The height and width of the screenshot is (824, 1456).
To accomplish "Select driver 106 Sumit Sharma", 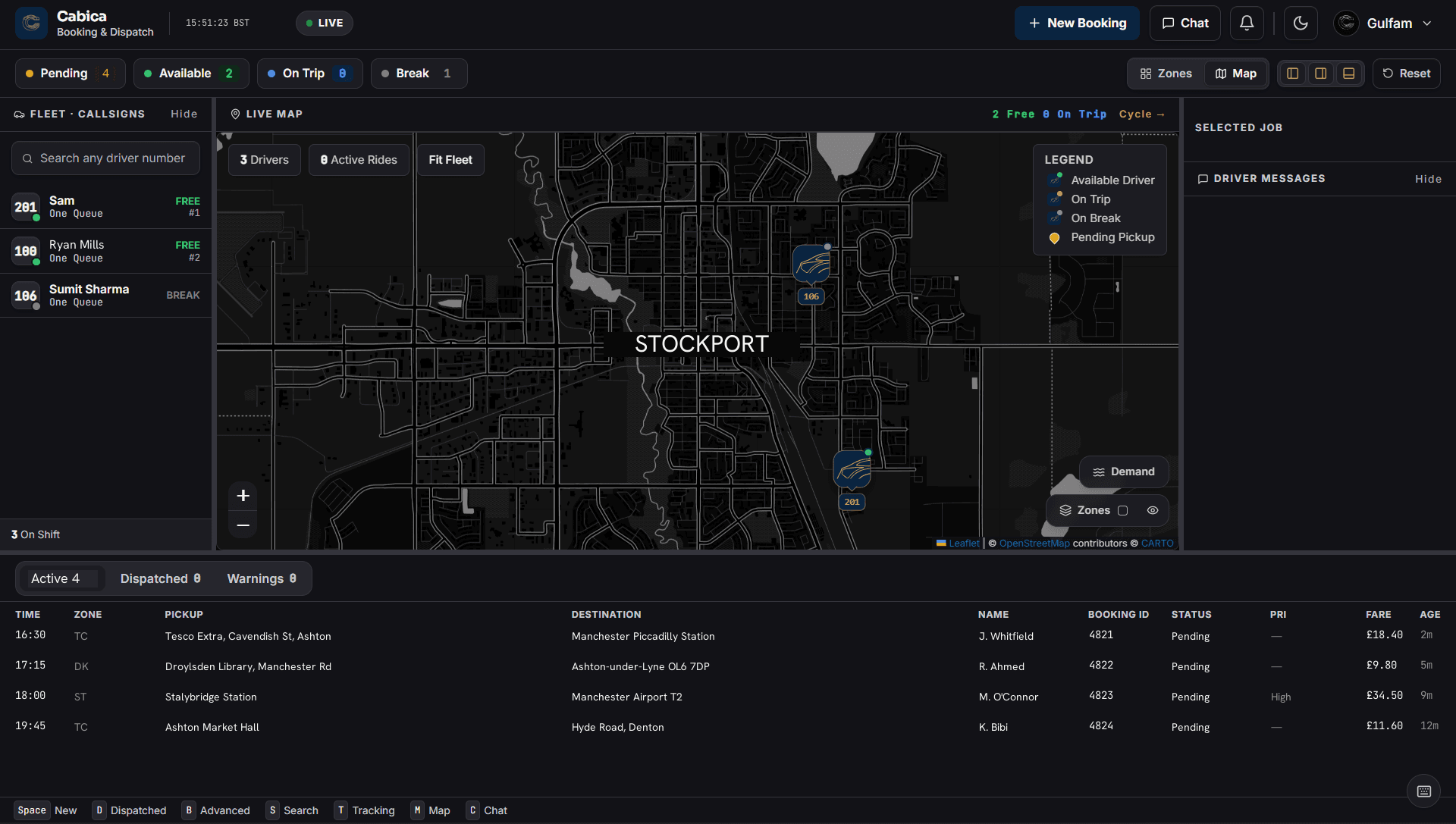I will (x=105, y=296).
